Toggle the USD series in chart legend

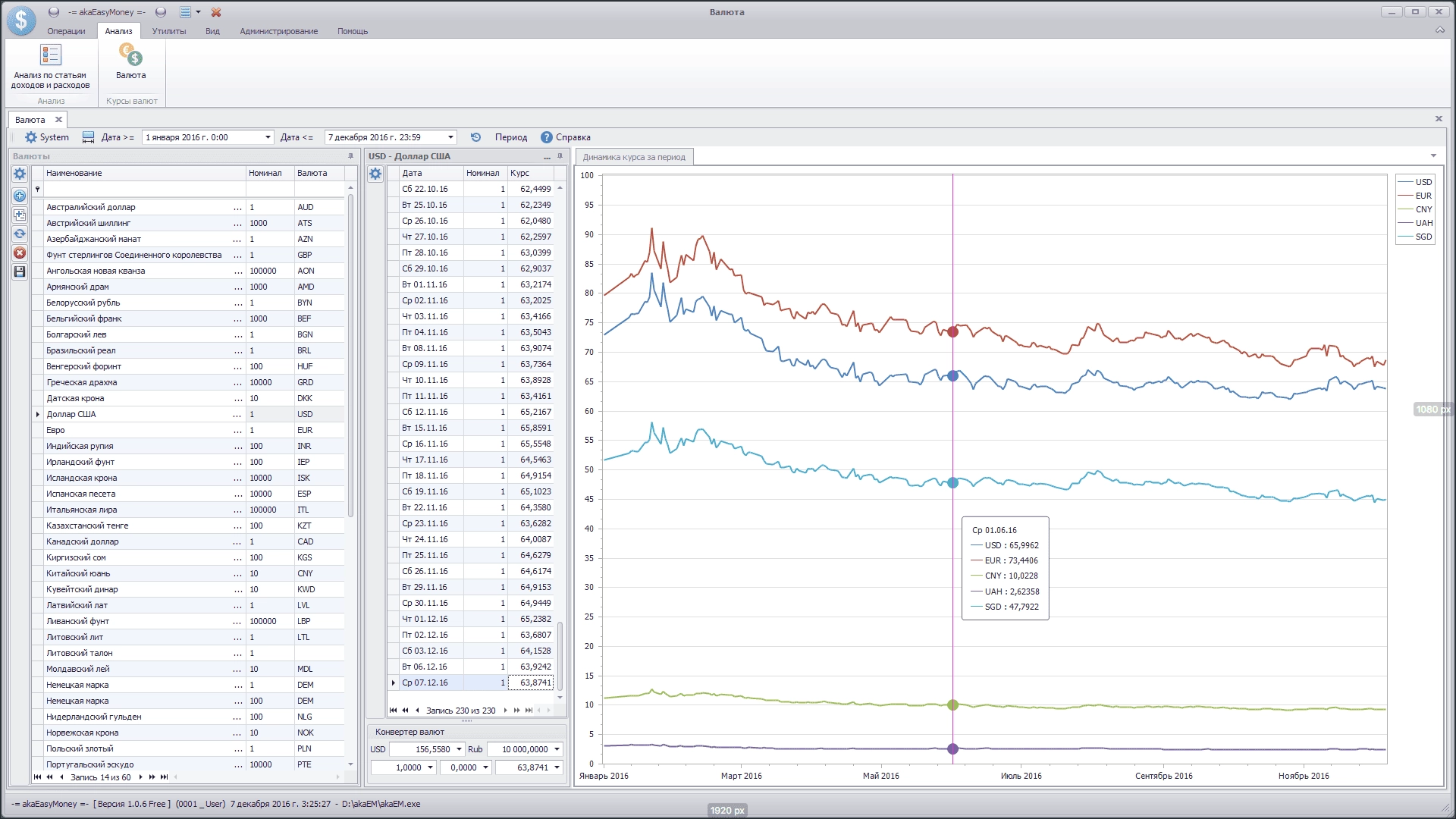click(1415, 182)
